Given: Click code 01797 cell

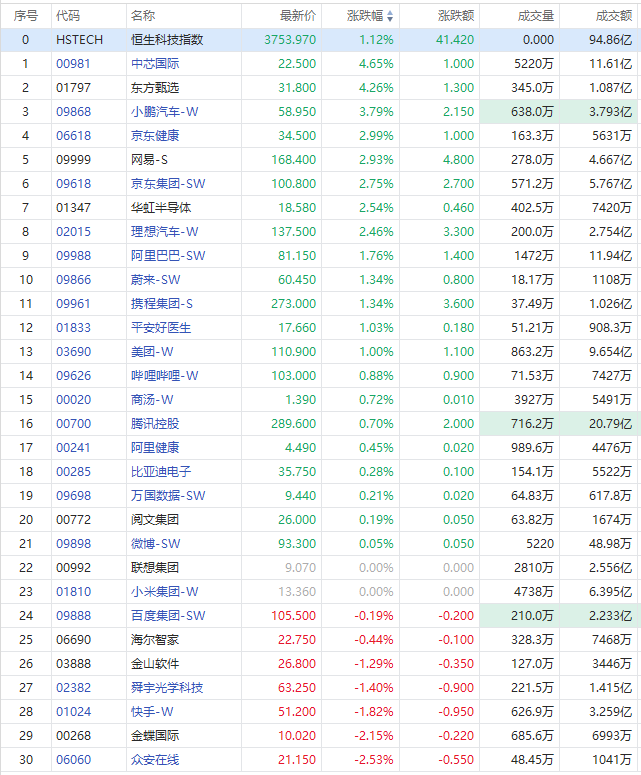Looking at the screenshot, I should 73,88.
